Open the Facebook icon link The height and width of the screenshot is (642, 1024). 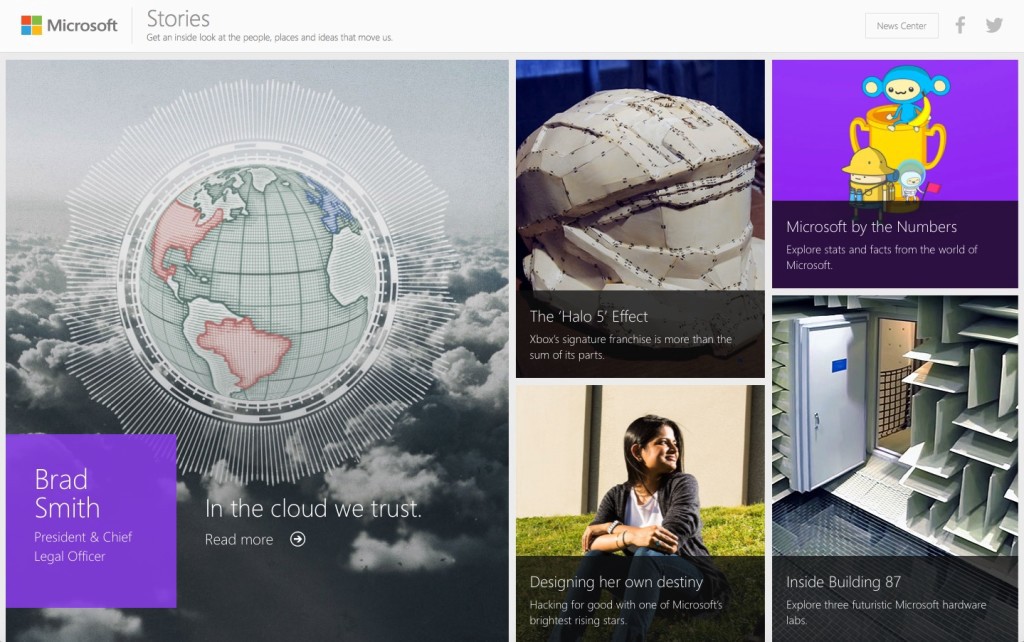coord(960,25)
